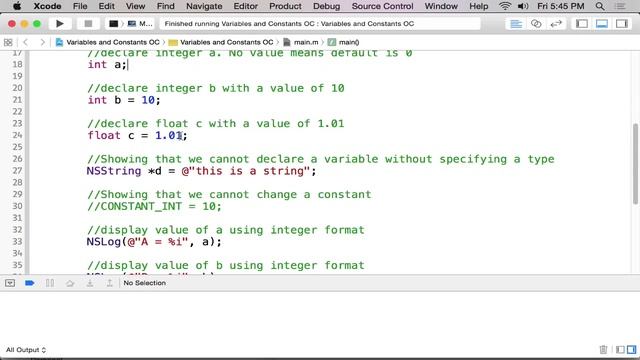This screenshot has height=360, width=640.
Task: Select the folder breadcrumb Variables and Constants OC
Action: pos(221,42)
